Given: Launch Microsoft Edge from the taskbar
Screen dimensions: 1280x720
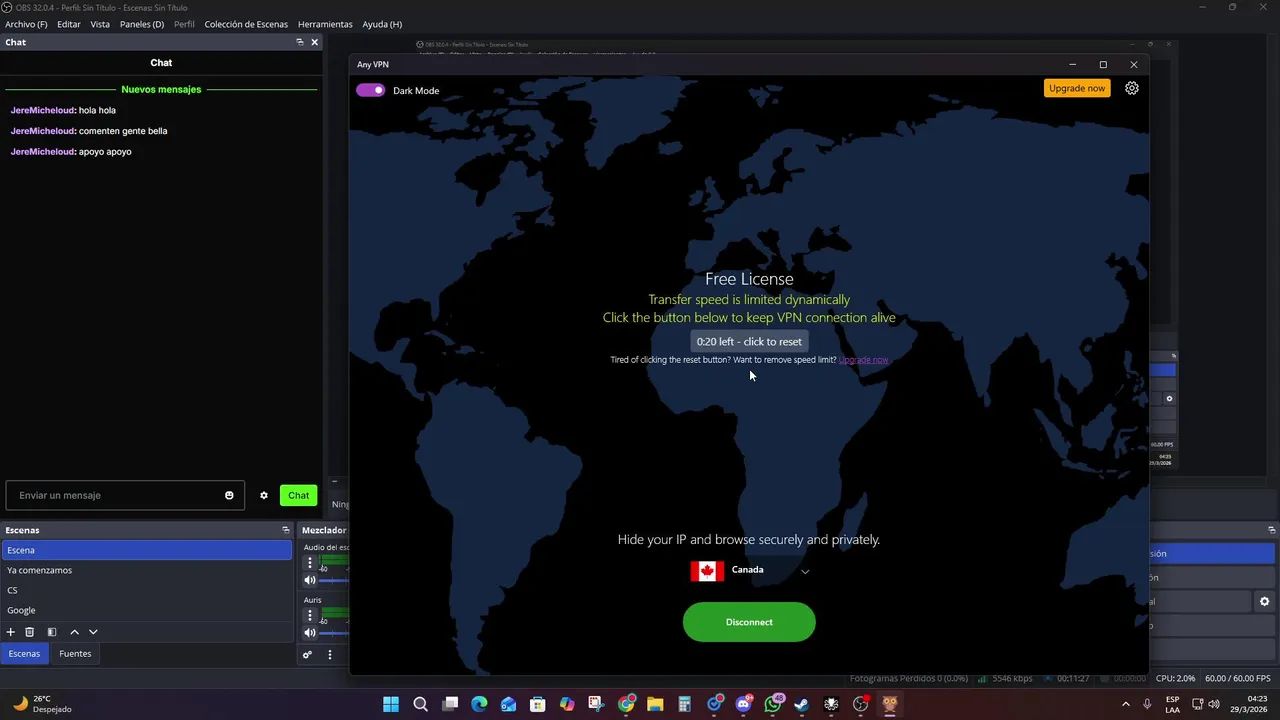Looking at the screenshot, I should pos(479,704).
